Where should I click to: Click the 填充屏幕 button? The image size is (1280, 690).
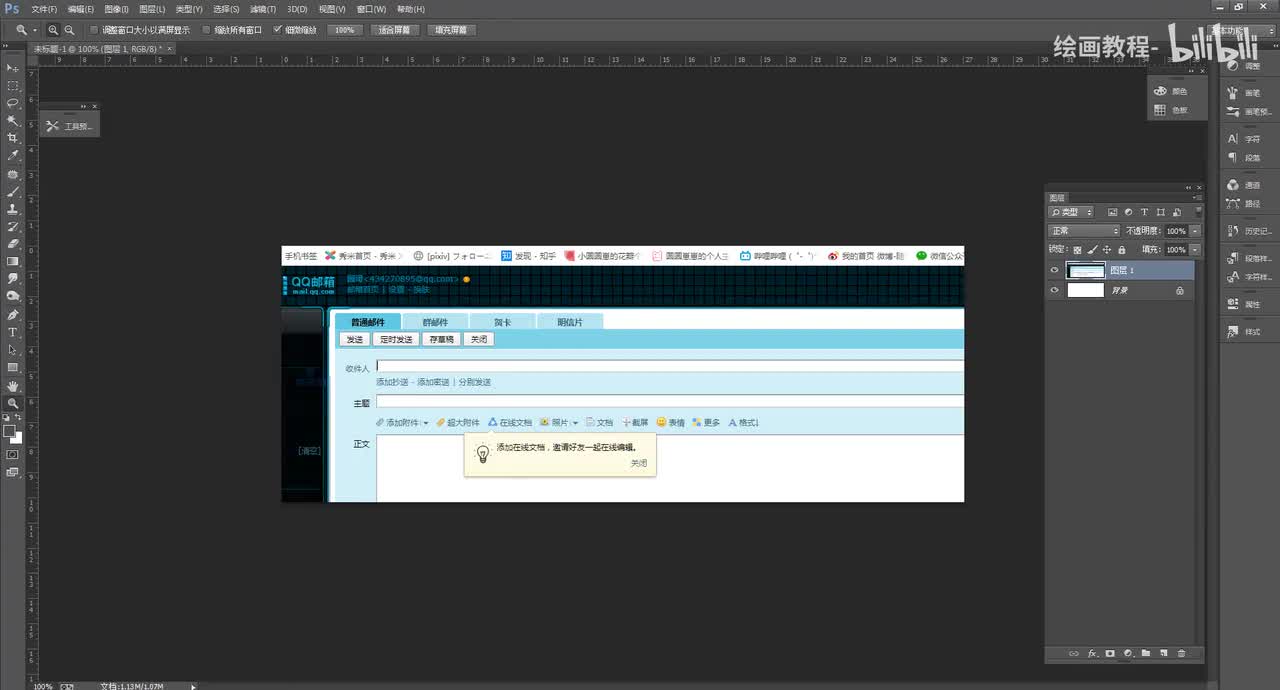452,30
